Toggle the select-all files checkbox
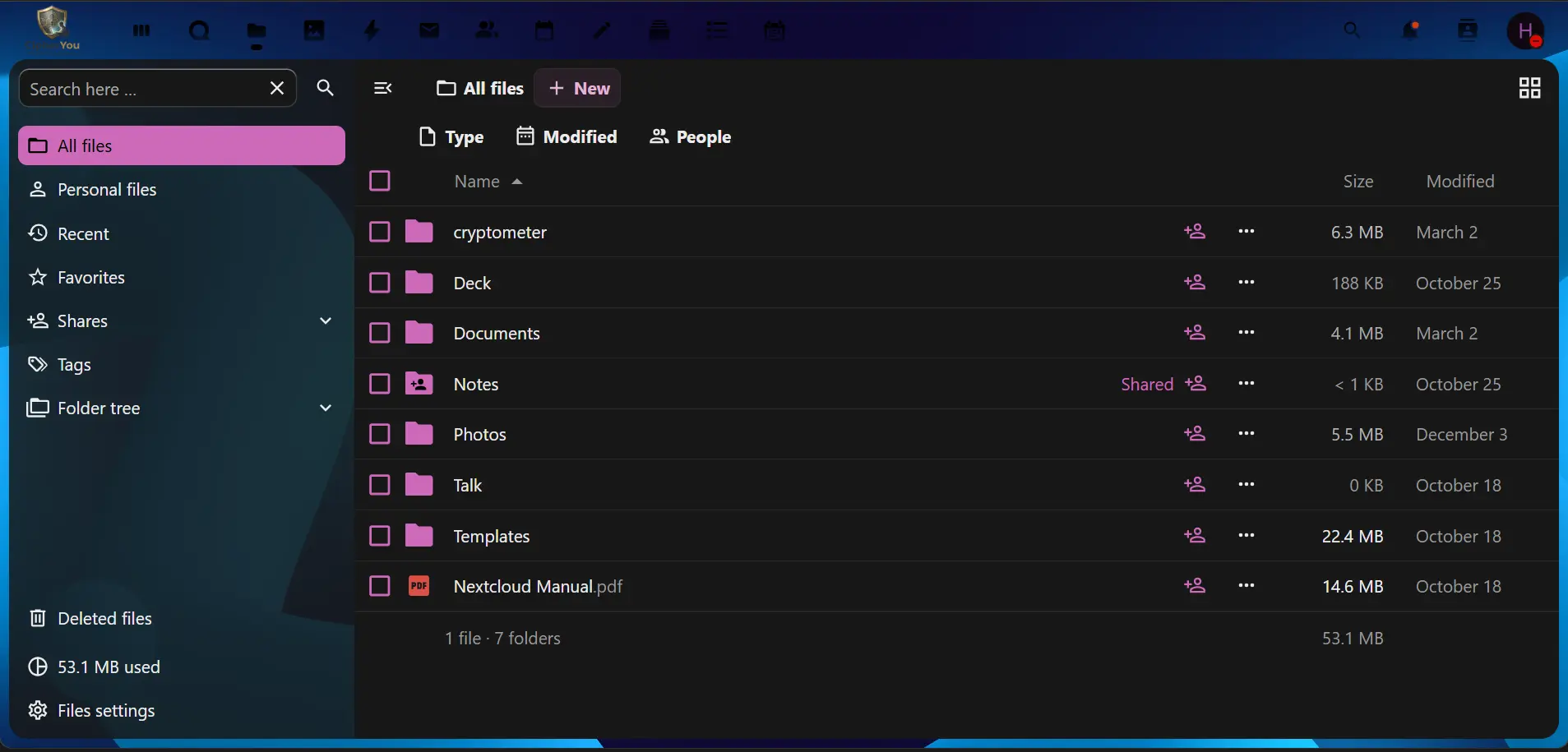Image resolution: width=1568 pixels, height=752 pixels. [x=380, y=181]
